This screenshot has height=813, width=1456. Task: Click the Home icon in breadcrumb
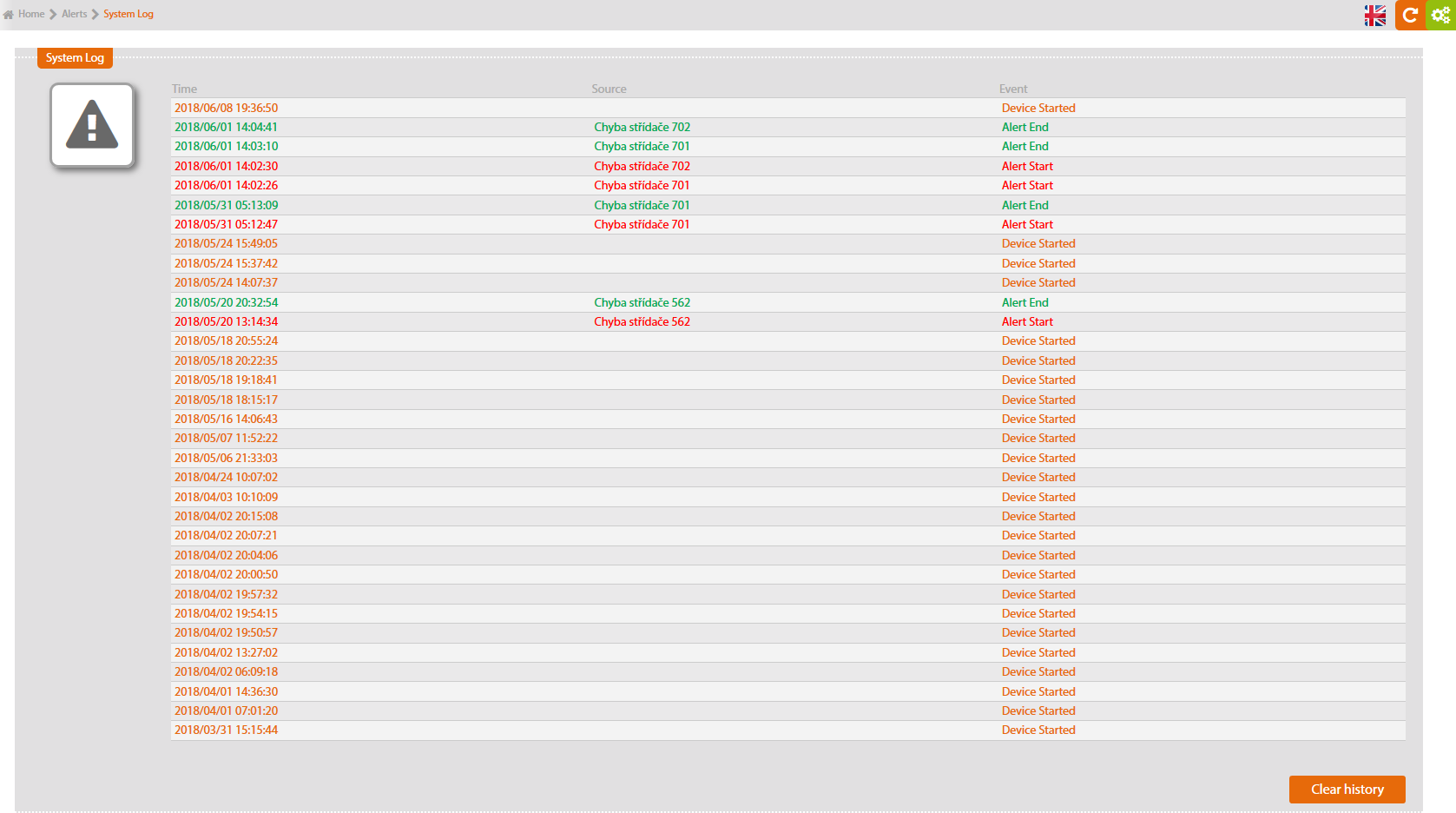(x=9, y=15)
